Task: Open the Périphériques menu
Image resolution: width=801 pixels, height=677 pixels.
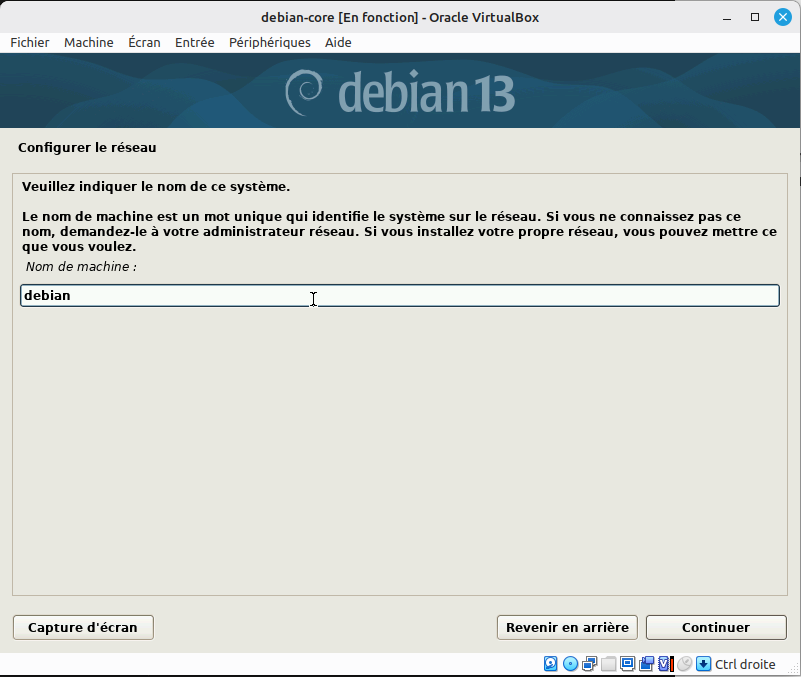Action: (x=269, y=42)
